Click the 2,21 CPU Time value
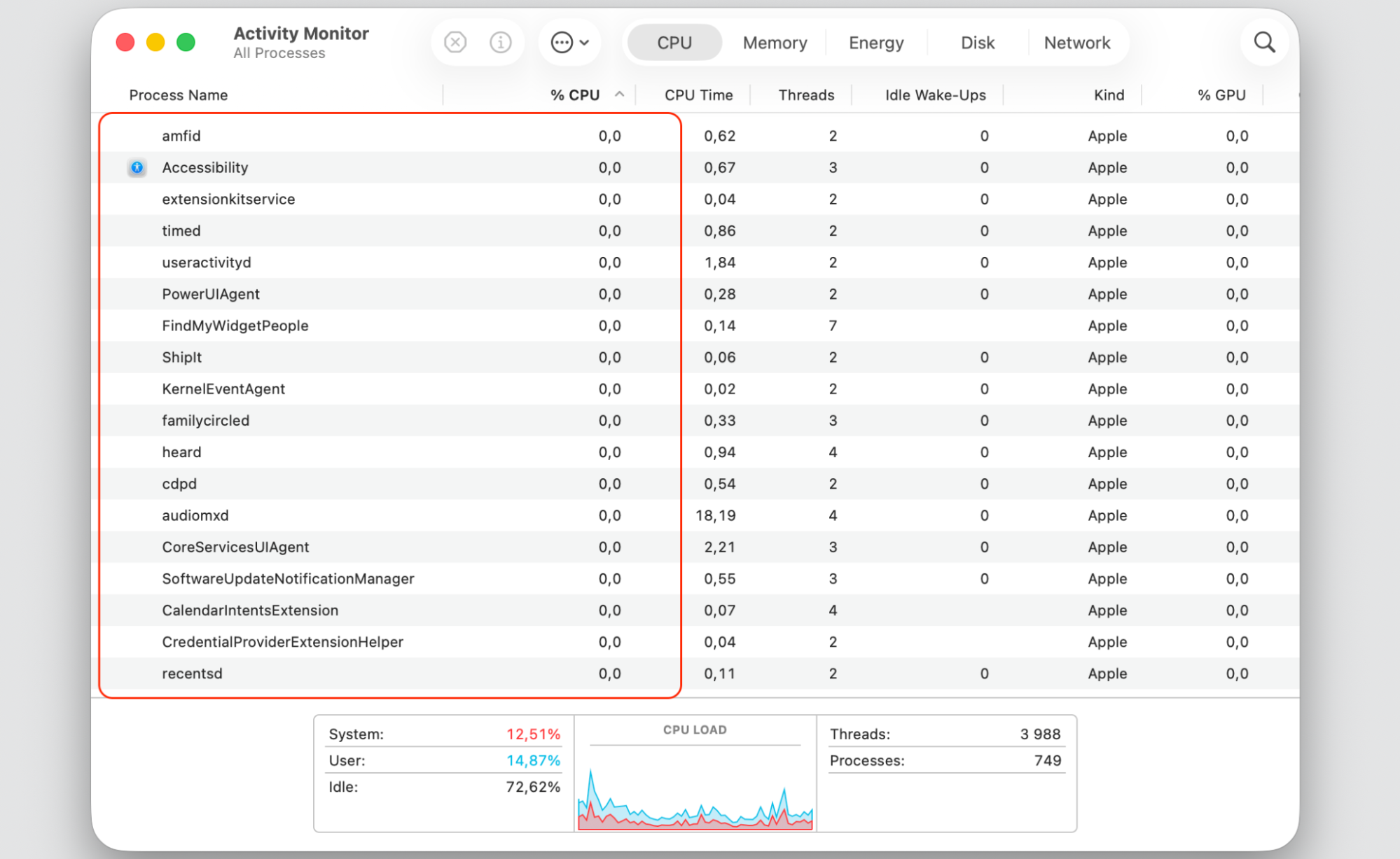 (719, 547)
